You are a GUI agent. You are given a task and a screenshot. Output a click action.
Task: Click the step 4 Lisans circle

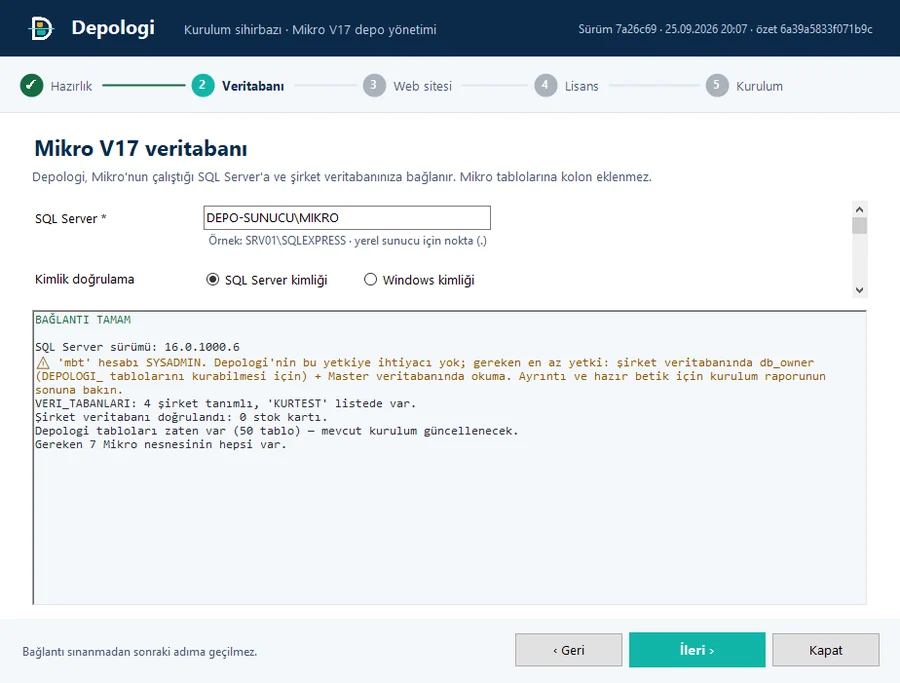click(545, 86)
